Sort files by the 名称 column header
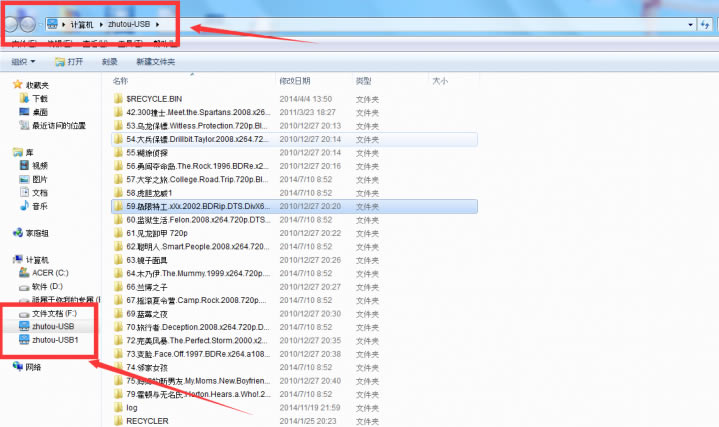Image resolution: width=719 pixels, height=427 pixels. coord(122,80)
